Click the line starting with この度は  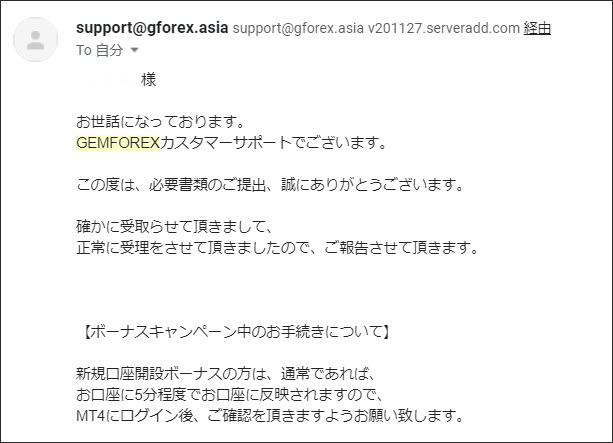pyautogui.click(x=270, y=185)
